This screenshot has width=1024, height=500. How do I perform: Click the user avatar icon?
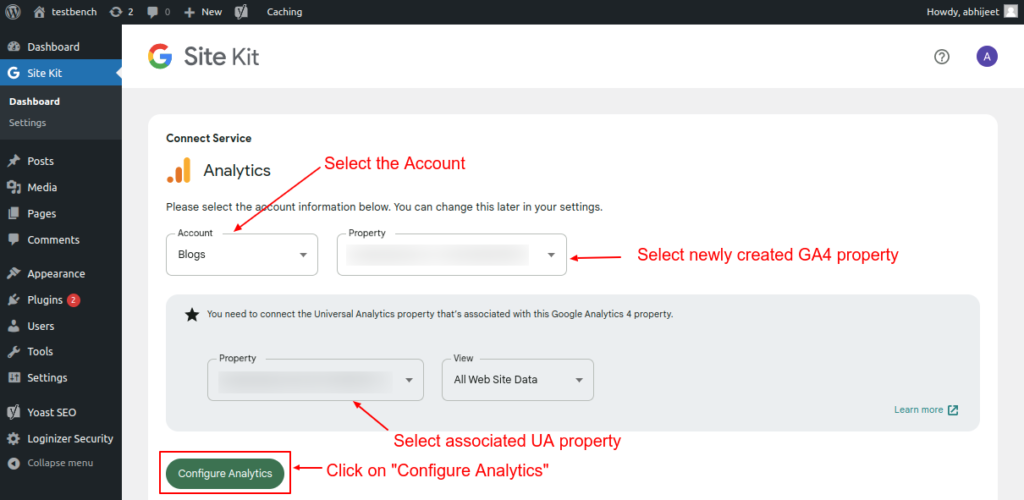click(987, 56)
